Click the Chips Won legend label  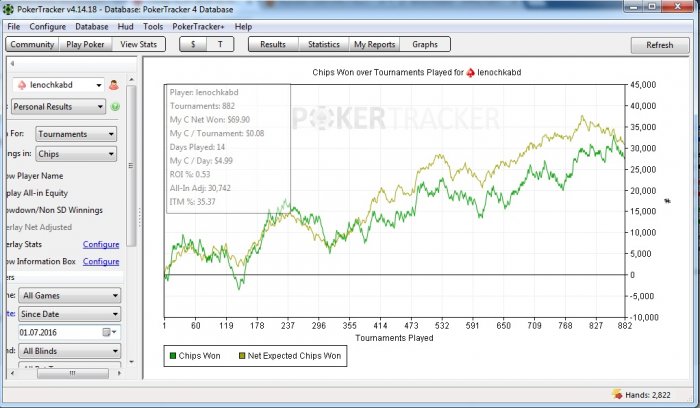199,356
